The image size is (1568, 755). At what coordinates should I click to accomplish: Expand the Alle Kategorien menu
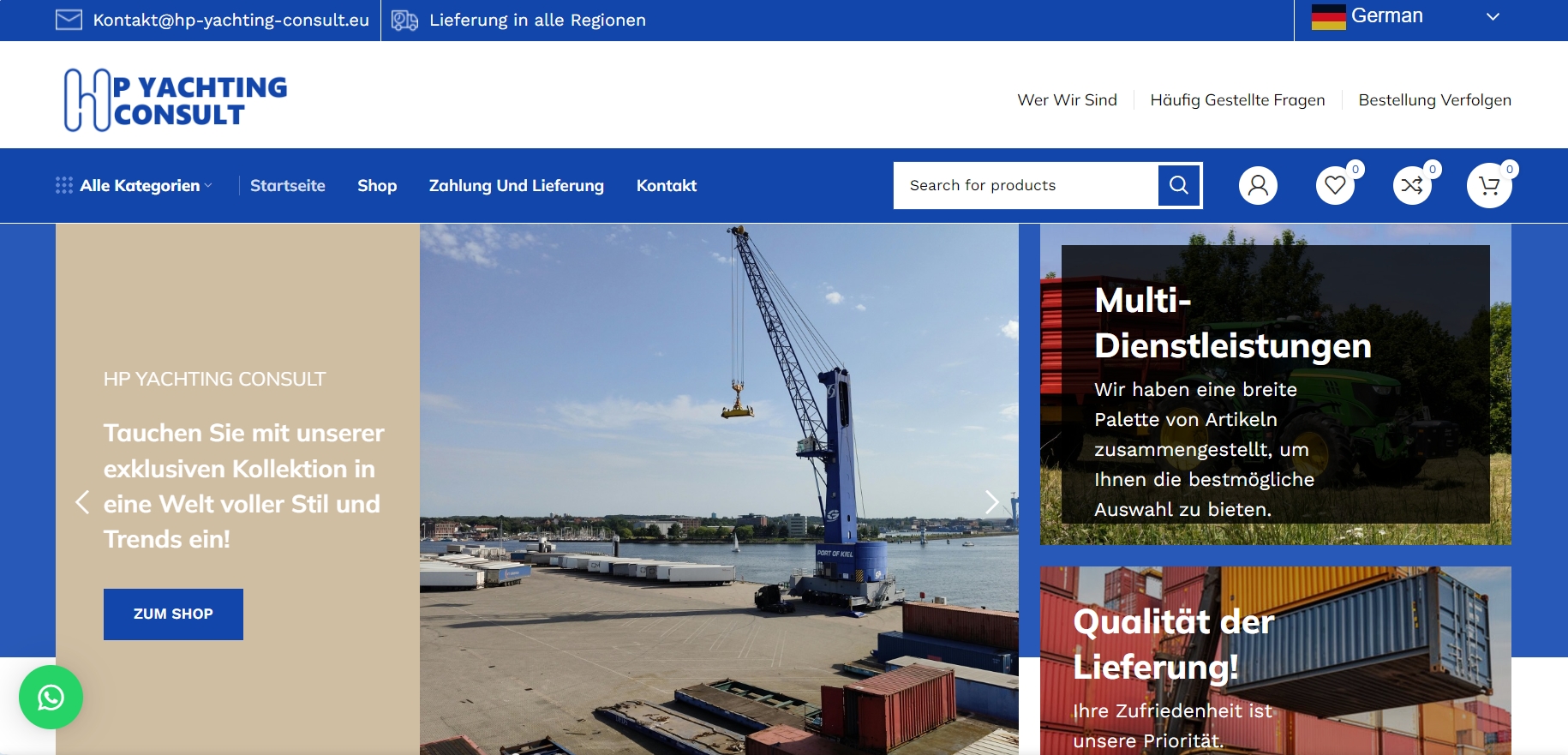click(135, 185)
